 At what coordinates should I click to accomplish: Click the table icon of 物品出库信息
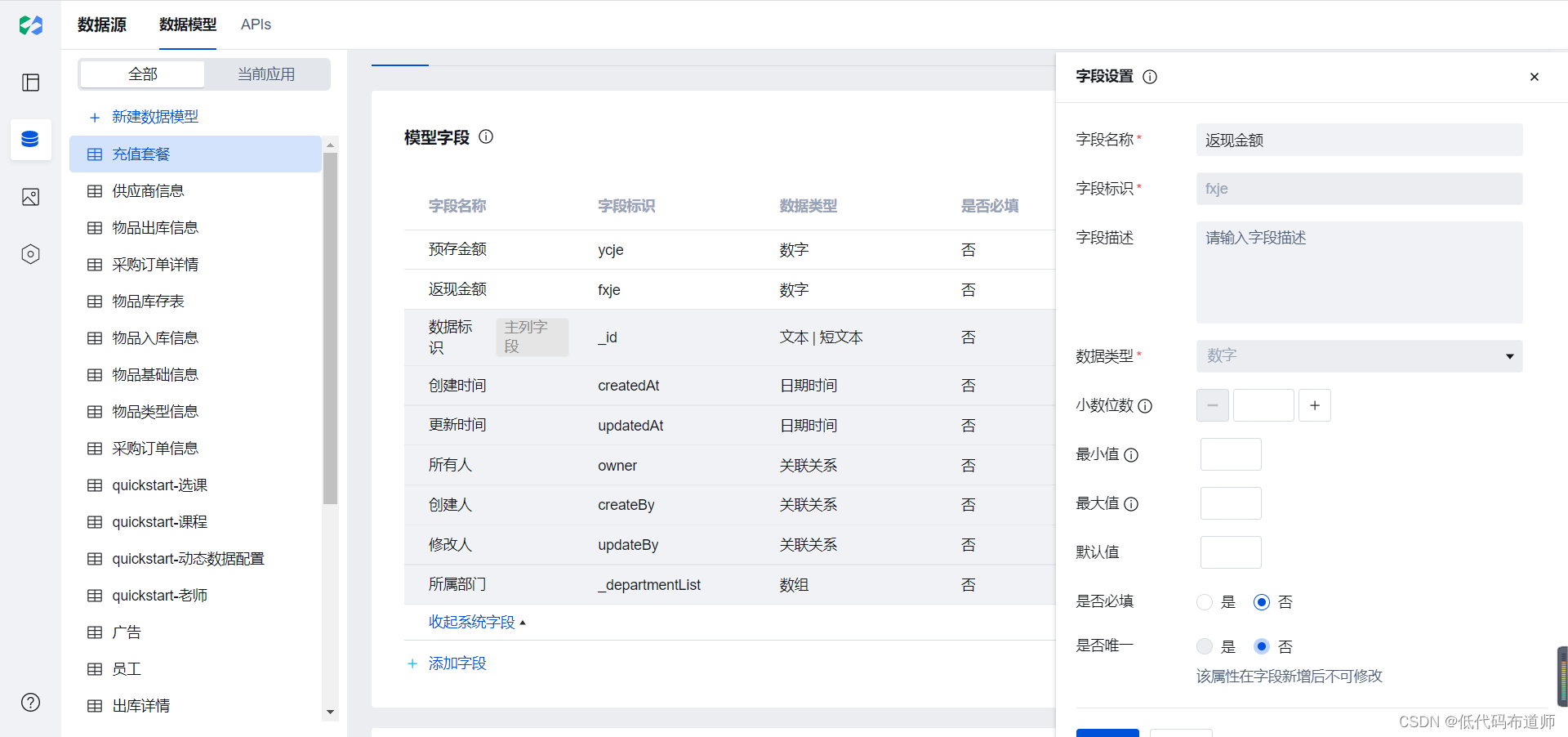(95, 228)
